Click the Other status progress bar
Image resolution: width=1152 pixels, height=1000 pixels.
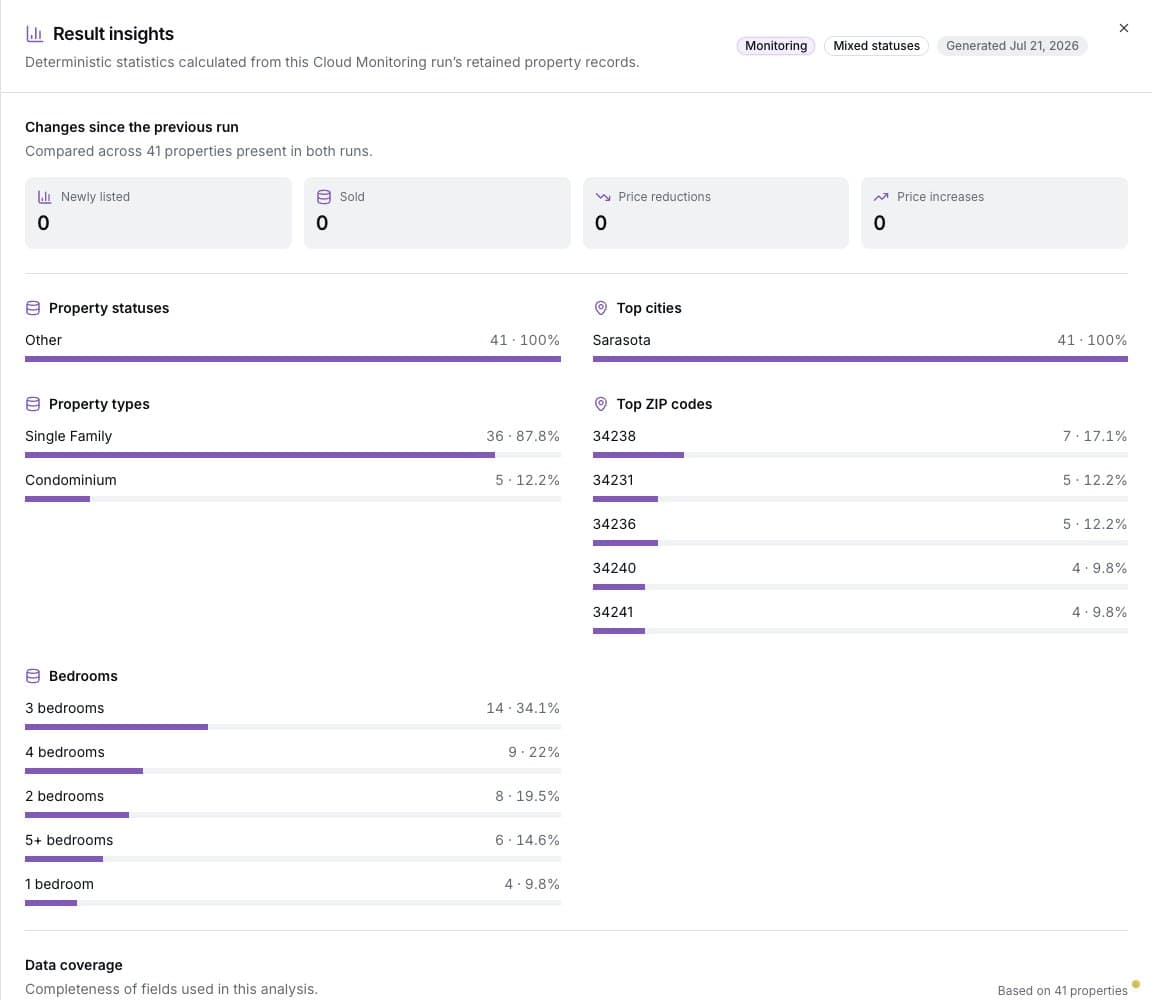292,359
